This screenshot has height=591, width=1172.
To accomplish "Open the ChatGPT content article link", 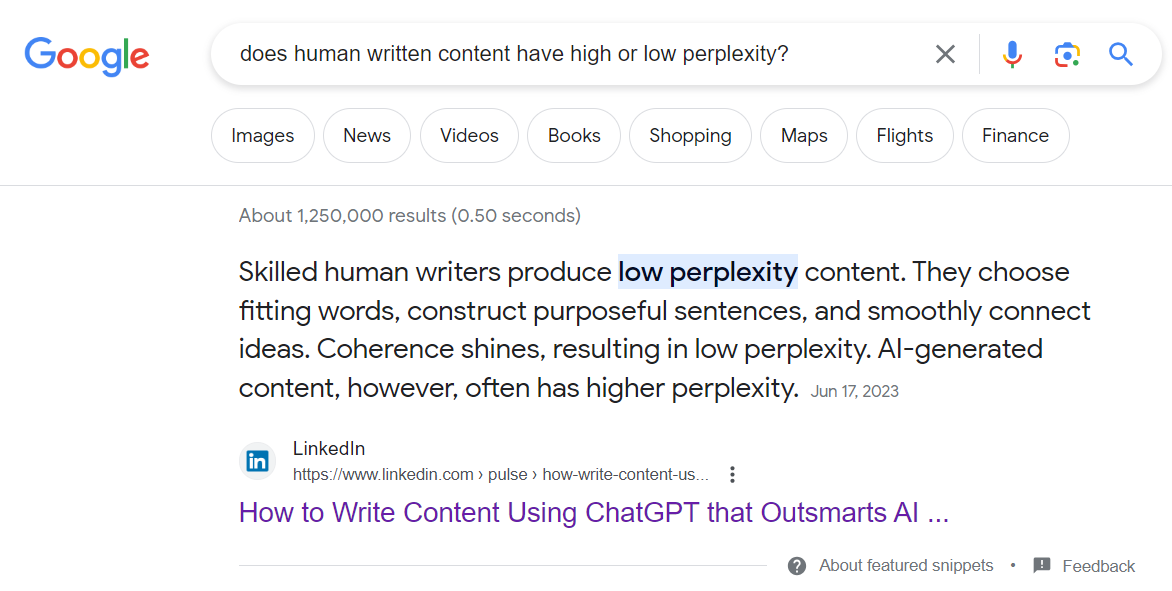I will tap(593, 513).
